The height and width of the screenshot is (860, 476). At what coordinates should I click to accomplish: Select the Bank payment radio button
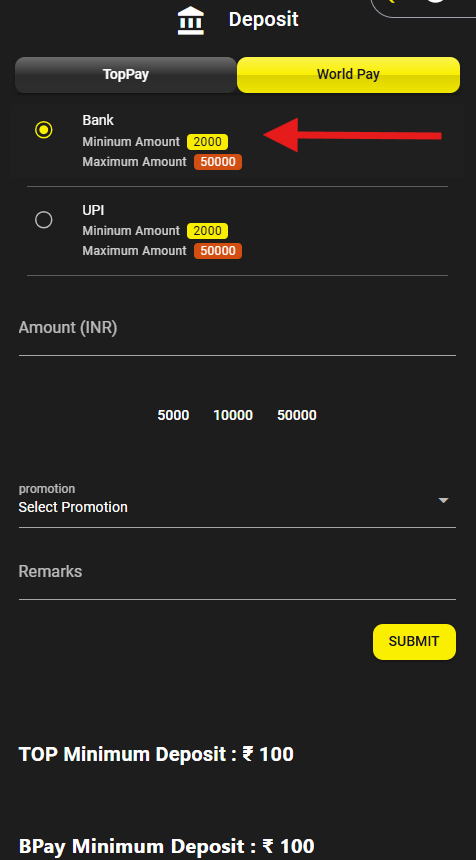pos(43,130)
